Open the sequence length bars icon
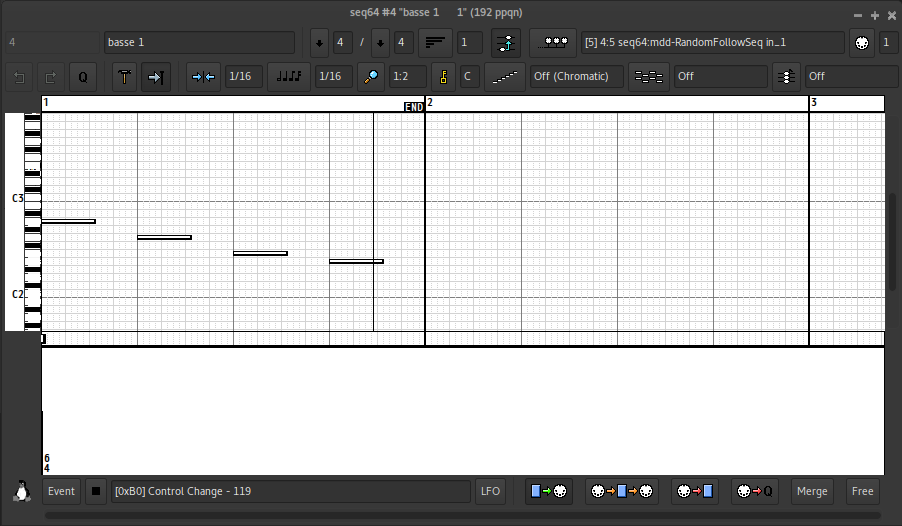The image size is (902, 526). pos(435,43)
